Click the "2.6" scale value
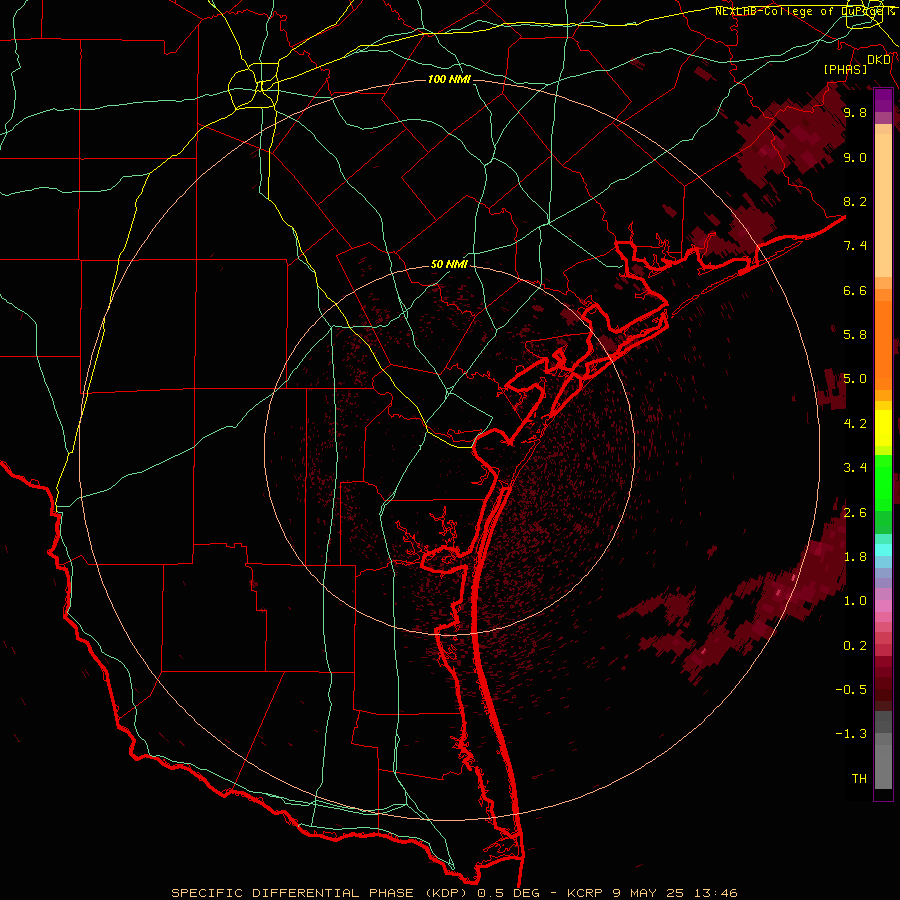 coord(855,513)
